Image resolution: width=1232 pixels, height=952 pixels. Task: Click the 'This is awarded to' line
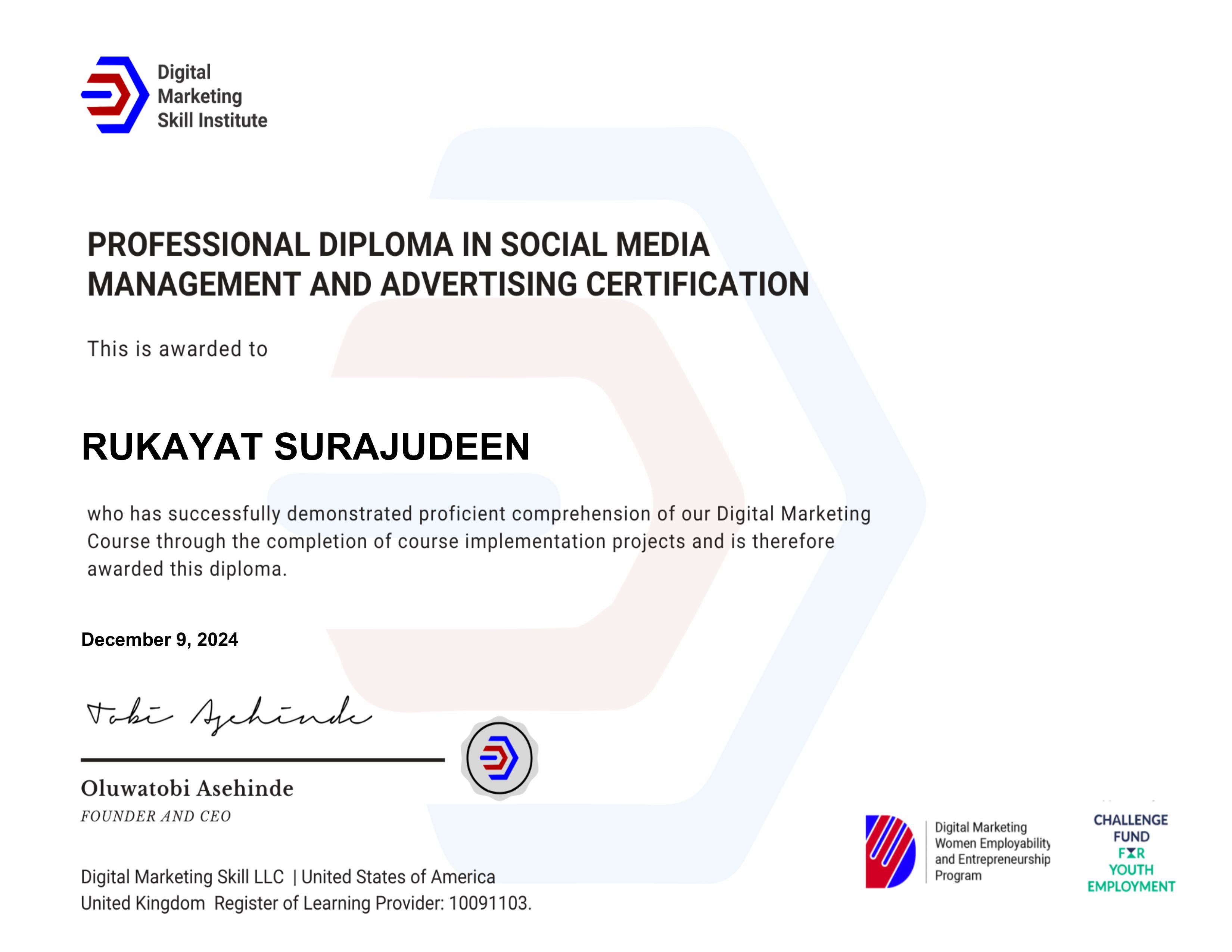tap(177, 349)
